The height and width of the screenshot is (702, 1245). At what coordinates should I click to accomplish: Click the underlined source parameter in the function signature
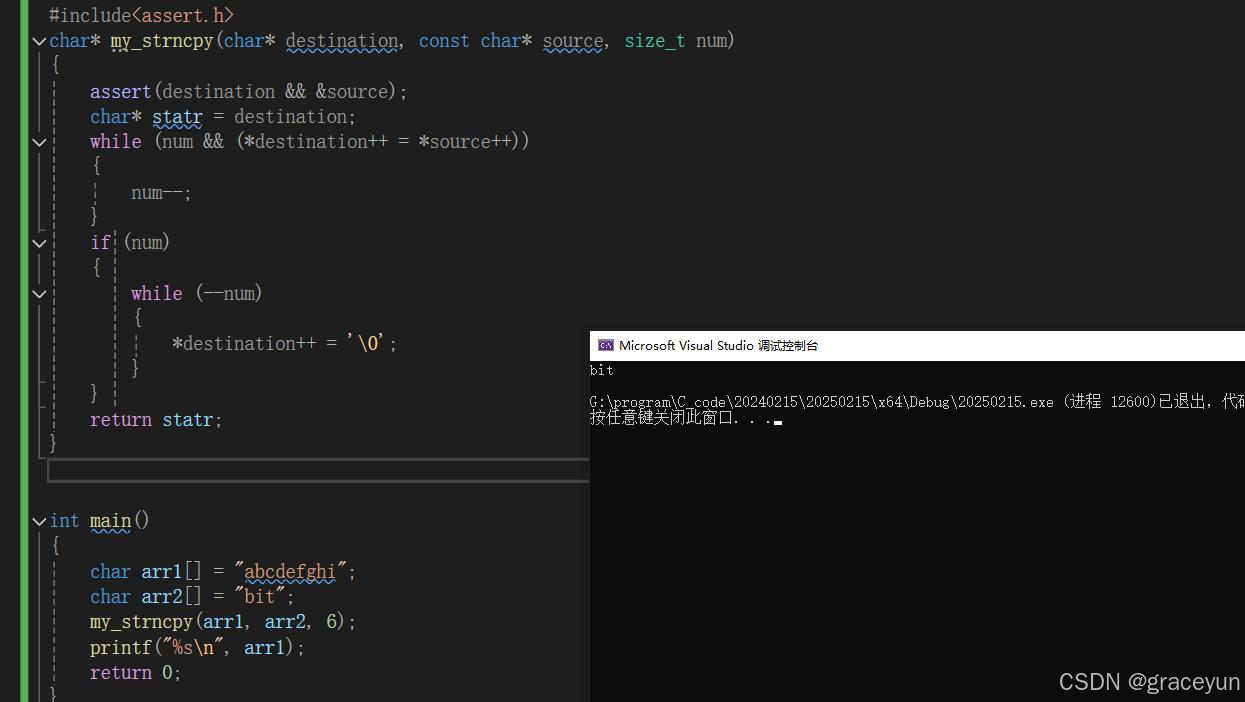pyautogui.click(x=572, y=41)
